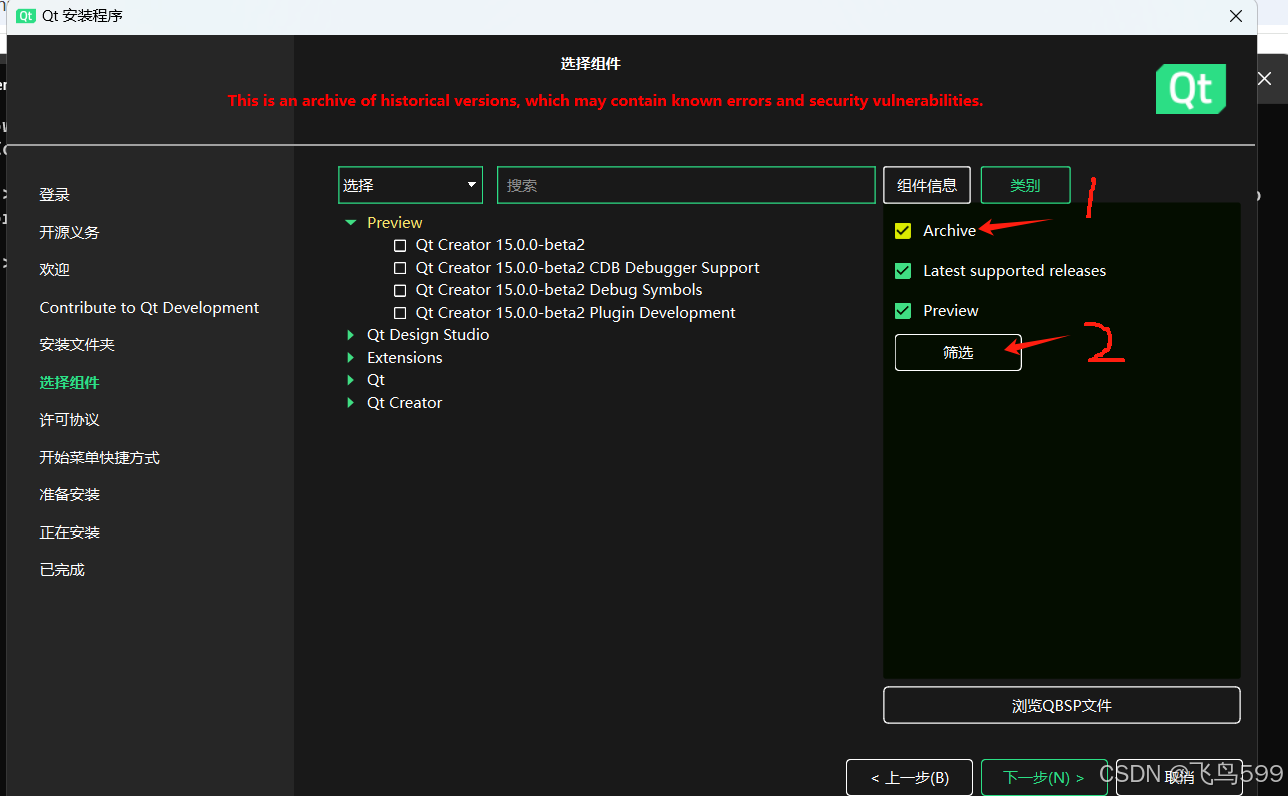This screenshot has height=796, width=1288.
Task: Switch to the 组件信息 tab
Action: coord(927,185)
